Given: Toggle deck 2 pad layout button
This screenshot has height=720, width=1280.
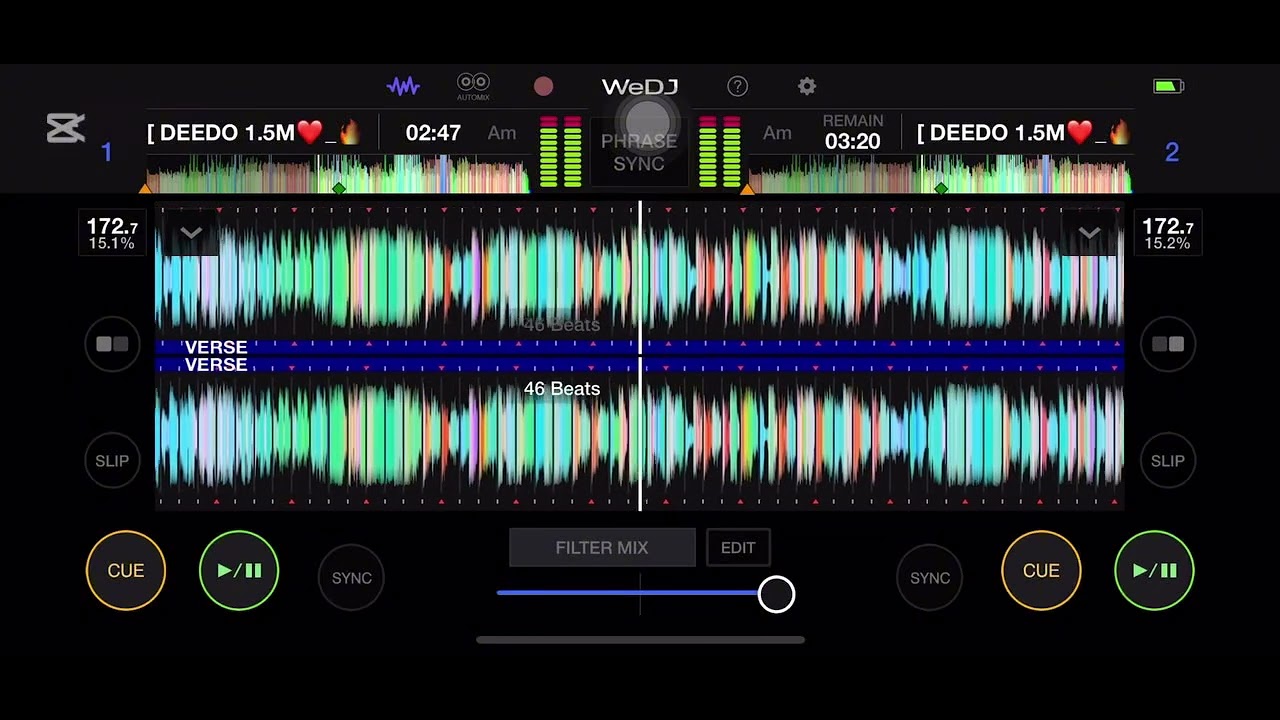Looking at the screenshot, I should pos(1168,344).
